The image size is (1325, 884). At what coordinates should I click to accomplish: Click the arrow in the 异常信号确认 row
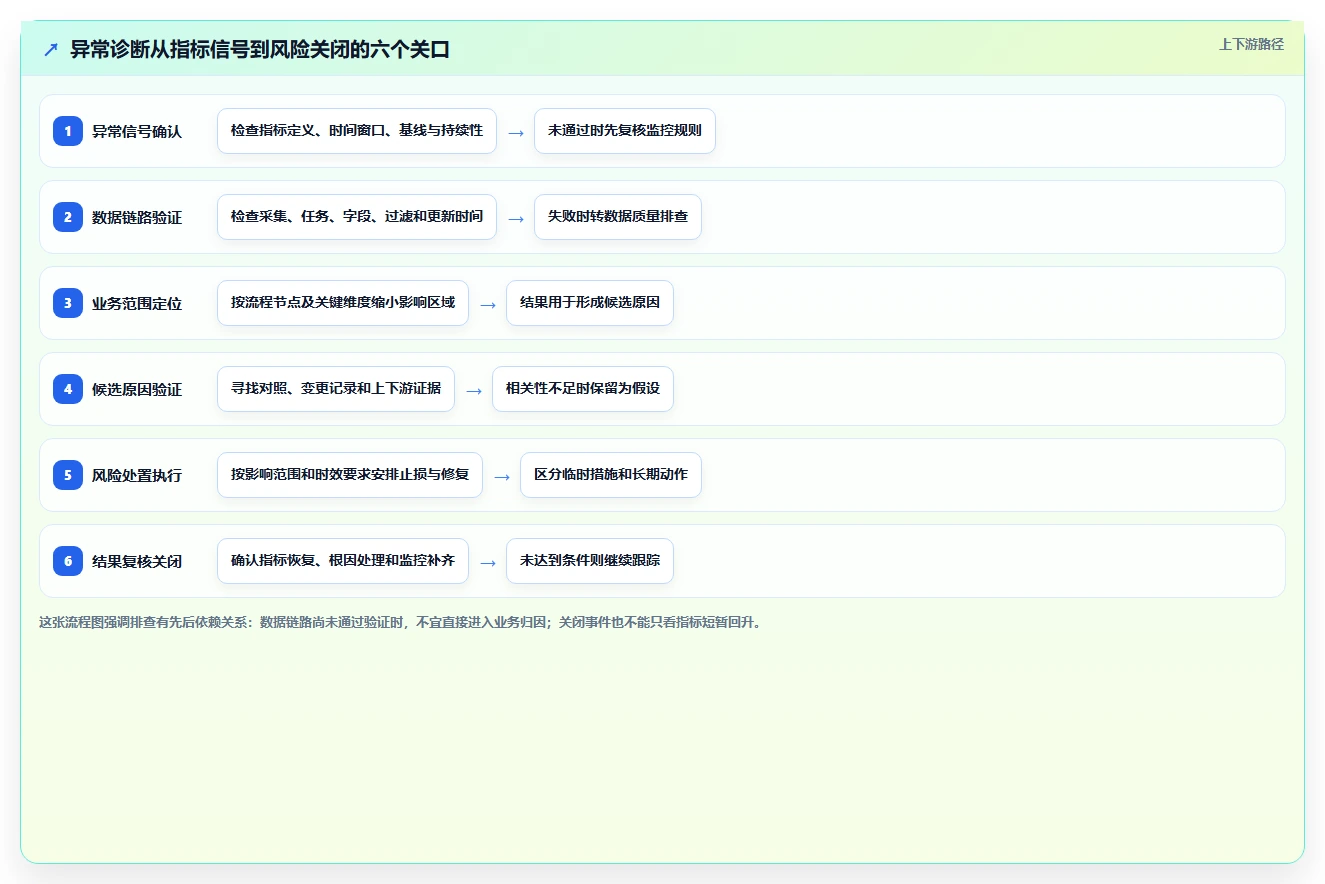point(516,132)
